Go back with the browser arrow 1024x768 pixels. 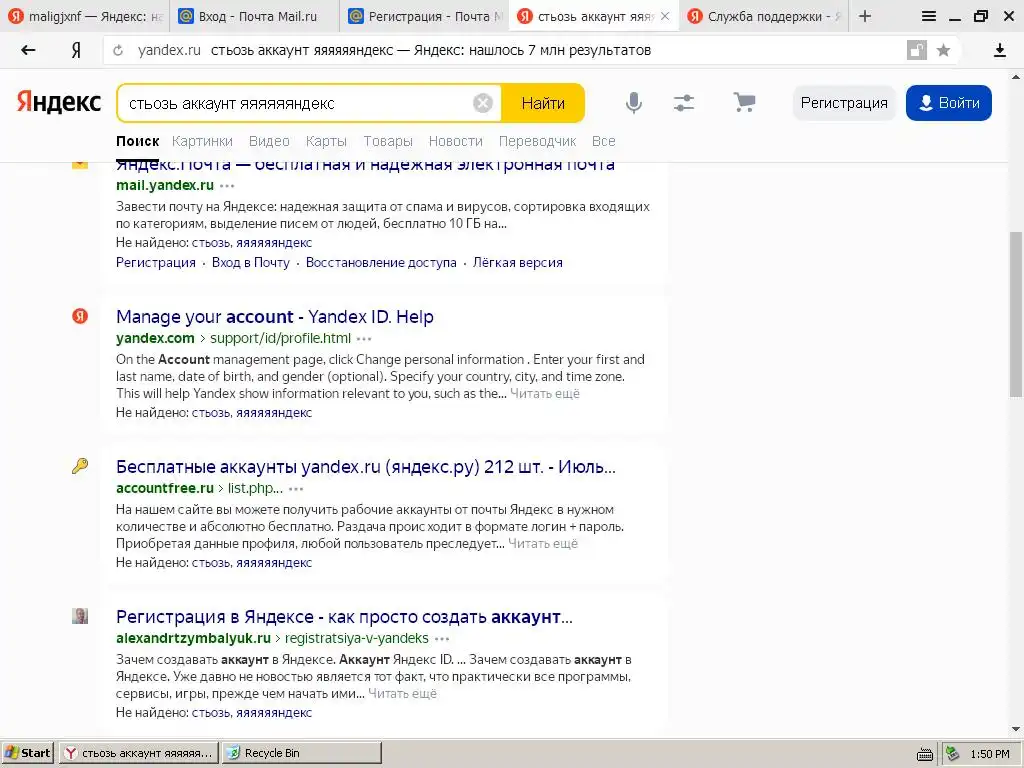pos(28,50)
